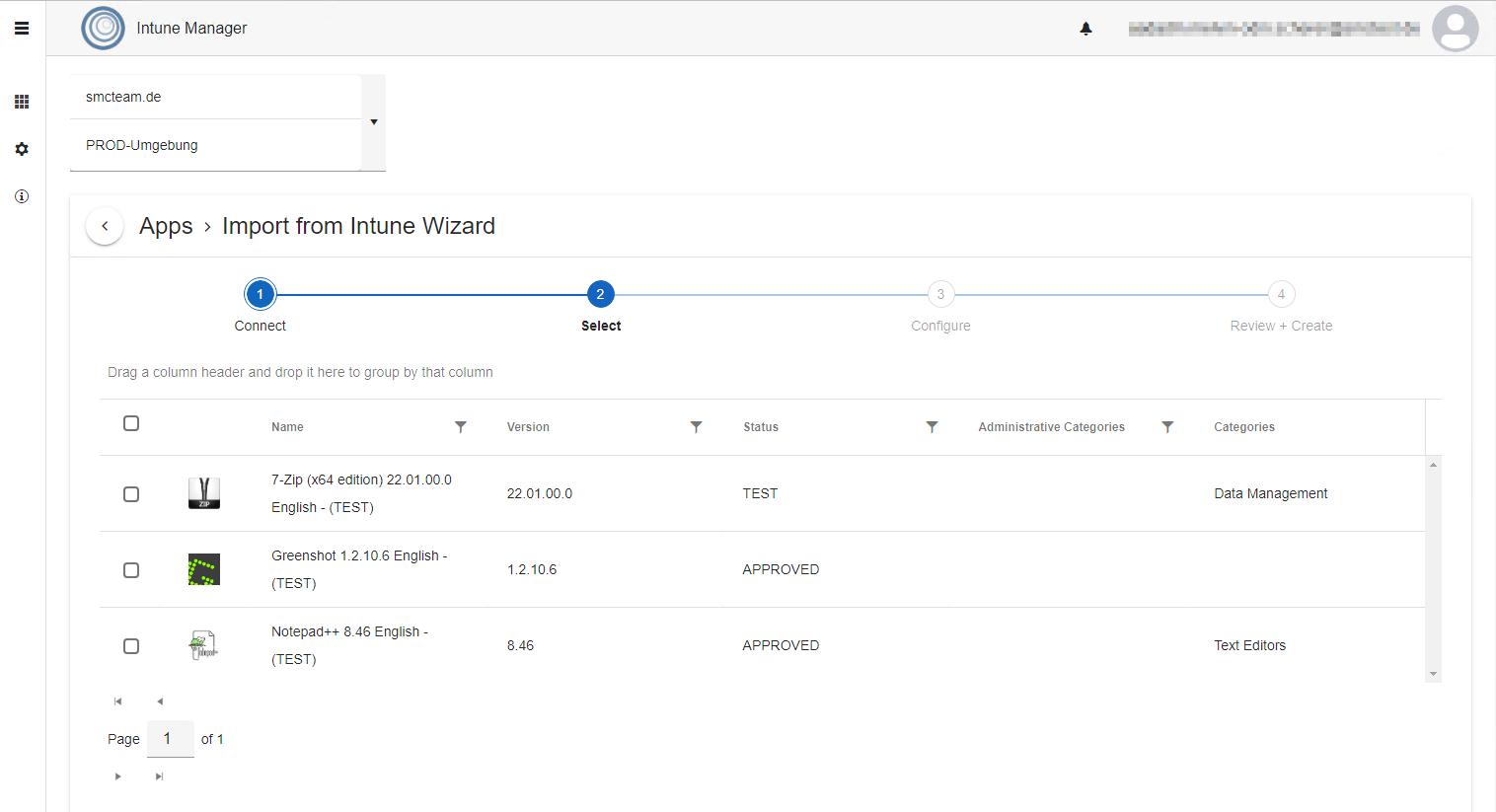
Task: Expand the tenant environment dropdown arrow
Action: pyautogui.click(x=374, y=122)
